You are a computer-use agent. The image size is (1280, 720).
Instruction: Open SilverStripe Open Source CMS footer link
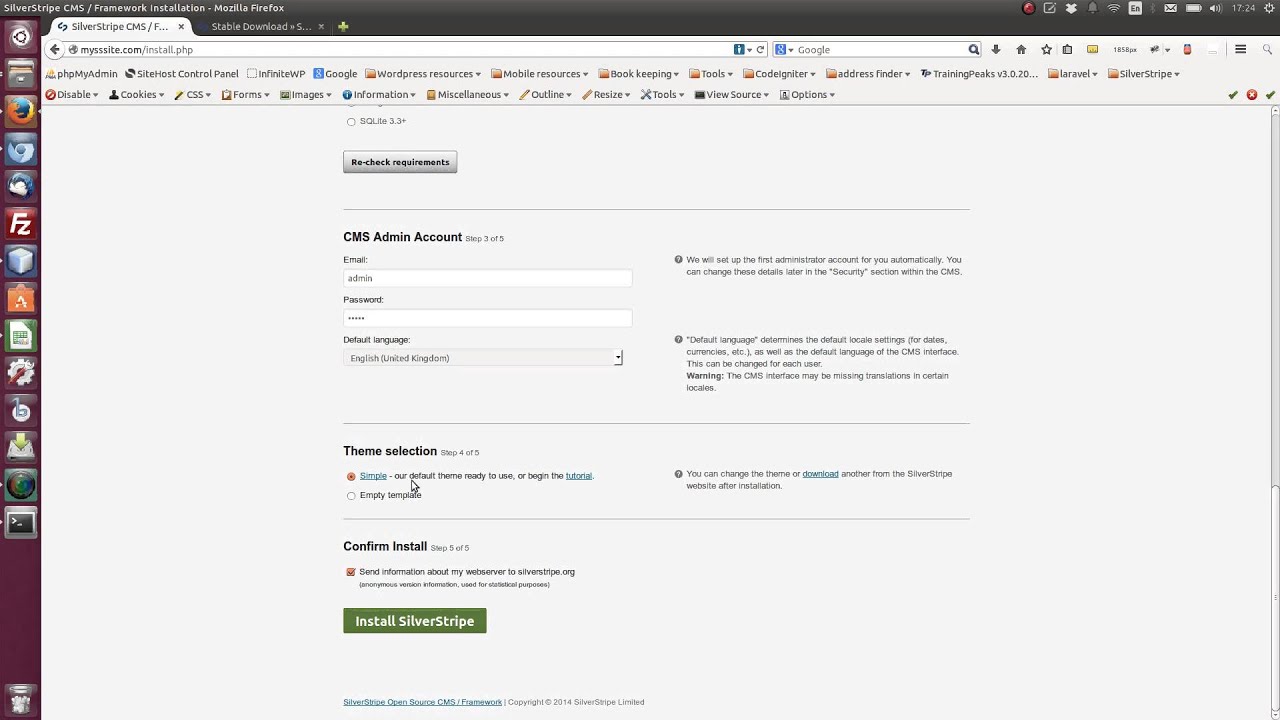point(423,702)
